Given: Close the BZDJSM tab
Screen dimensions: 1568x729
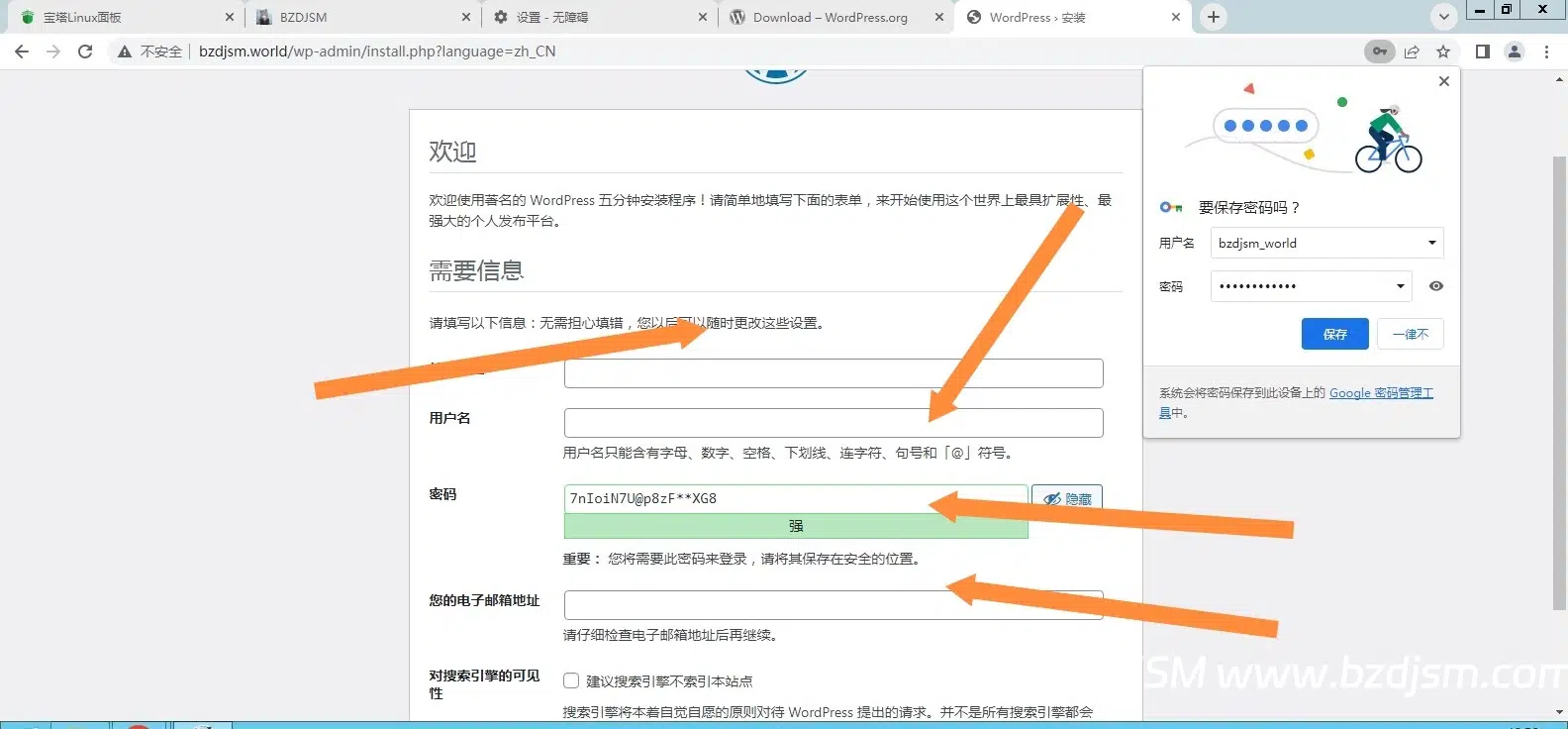Looking at the screenshot, I should point(467,17).
